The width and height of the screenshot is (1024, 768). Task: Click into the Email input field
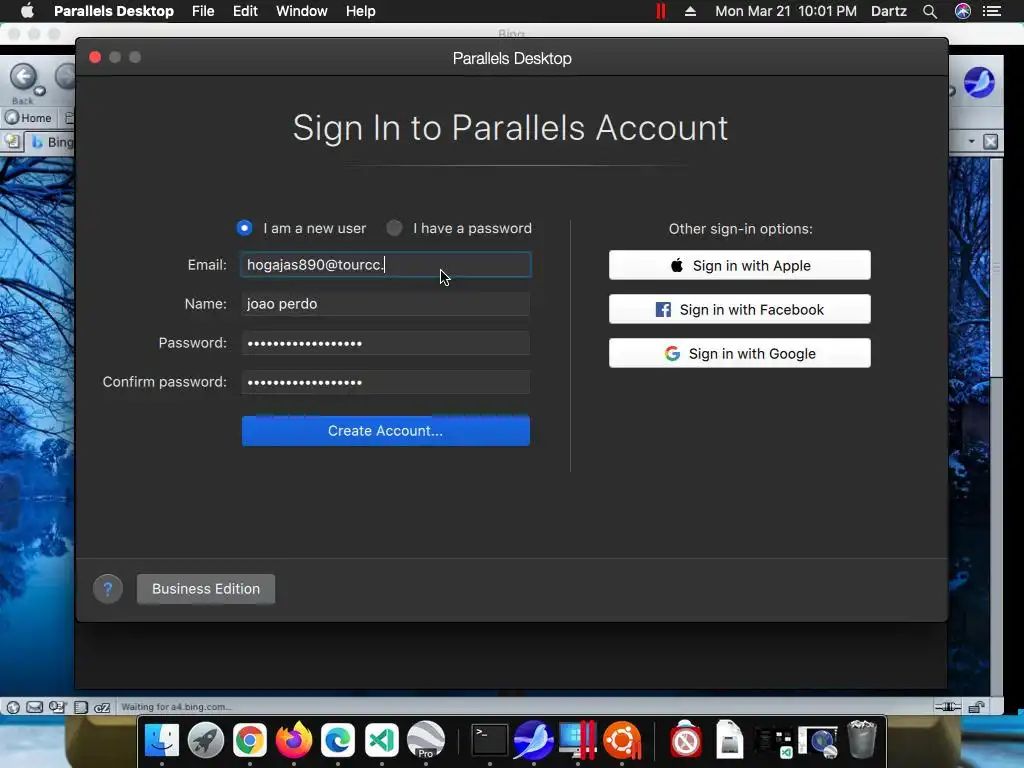(x=385, y=264)
